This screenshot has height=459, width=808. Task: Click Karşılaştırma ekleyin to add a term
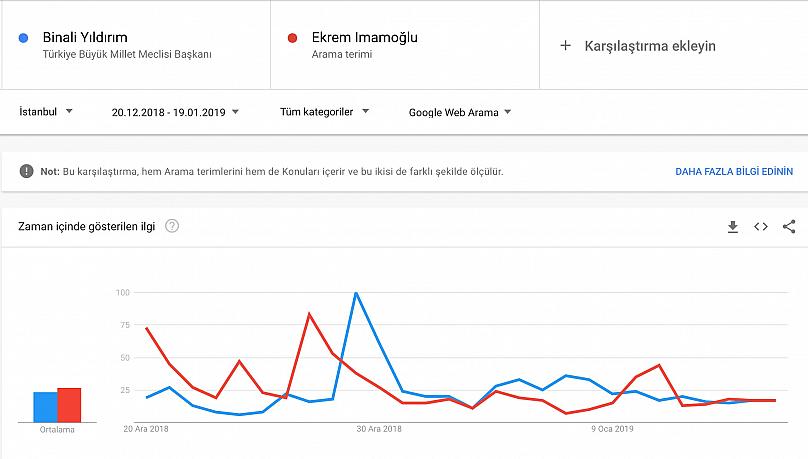pos(650,45)
